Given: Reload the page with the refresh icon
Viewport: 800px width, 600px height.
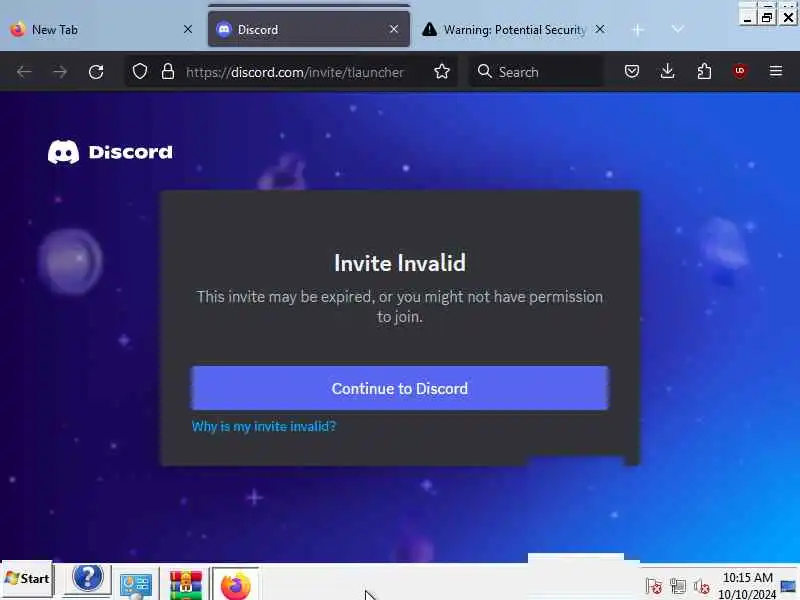Looking at the screenshot, I should point(96,72).
